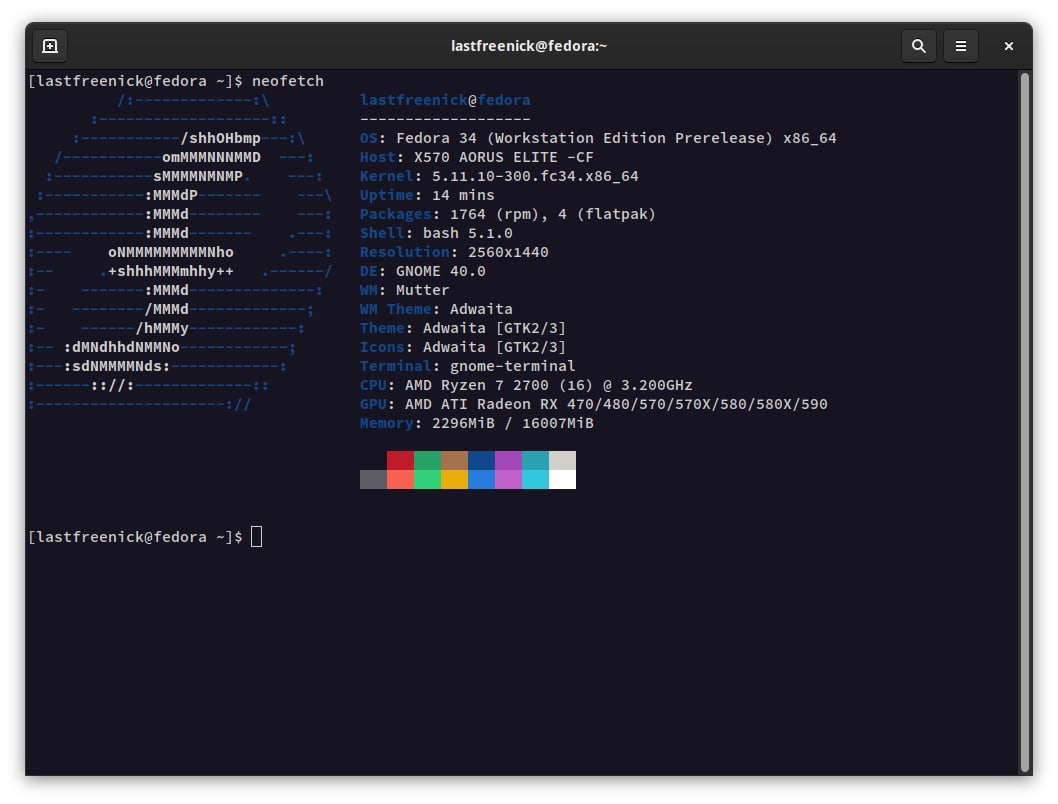Click the teal color block

(535, 460)
